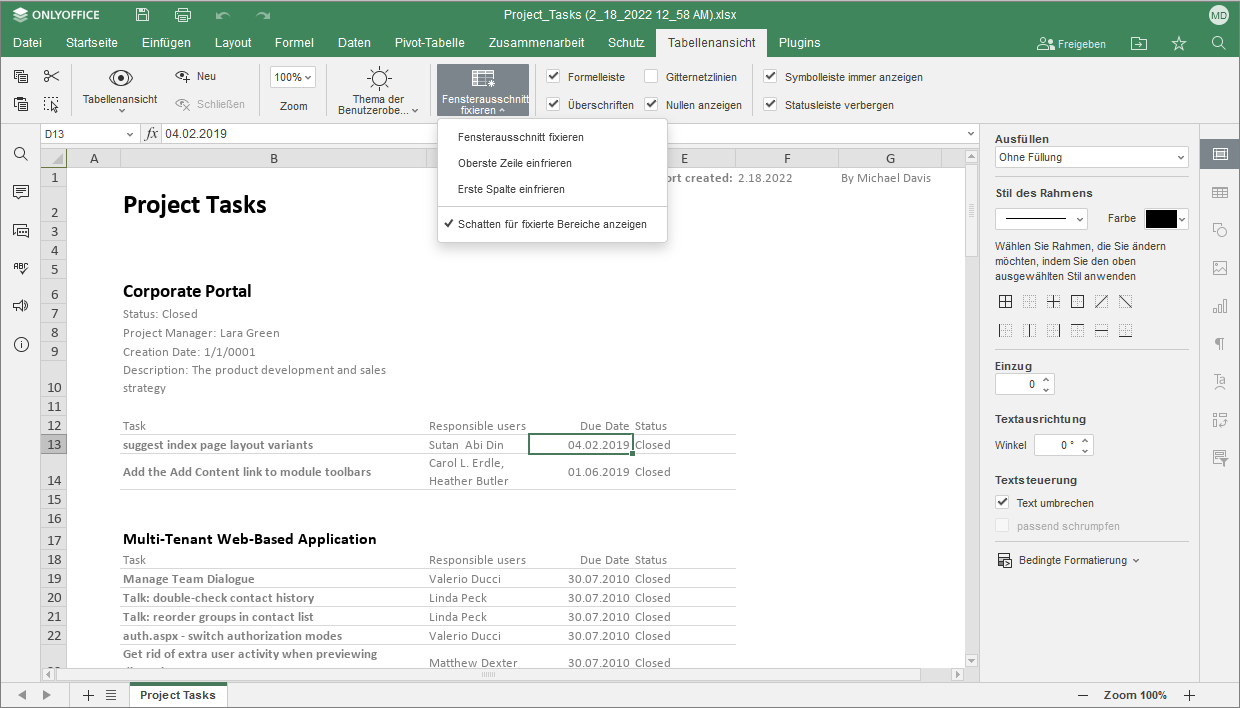Click the Freigeben share button
Image resolution: width=1240 pixels, height=708 pixels.
(x=1072, y=44)
